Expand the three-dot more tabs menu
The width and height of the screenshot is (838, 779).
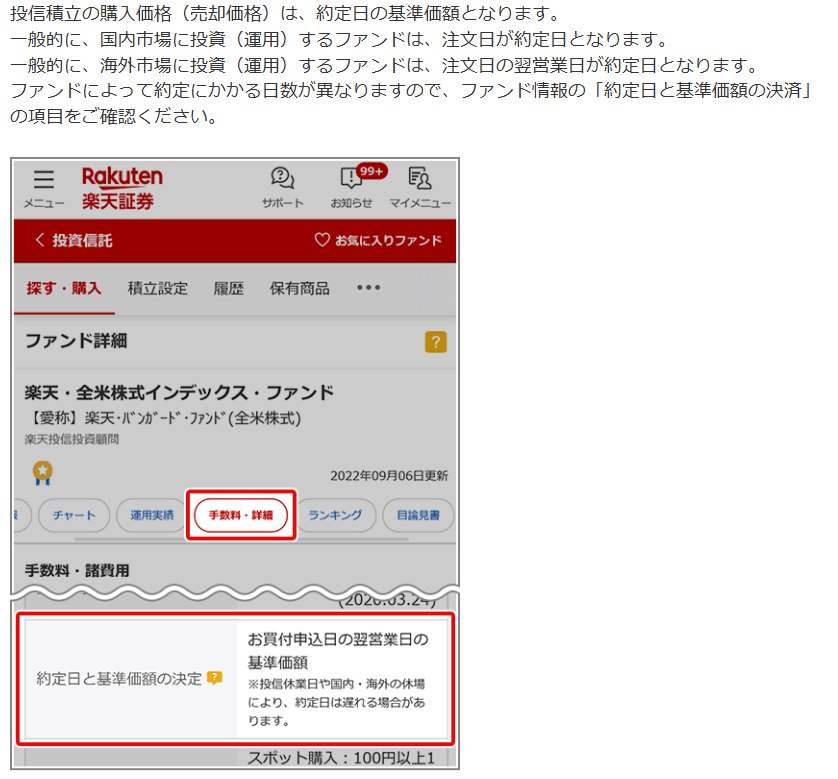[368, 288]
